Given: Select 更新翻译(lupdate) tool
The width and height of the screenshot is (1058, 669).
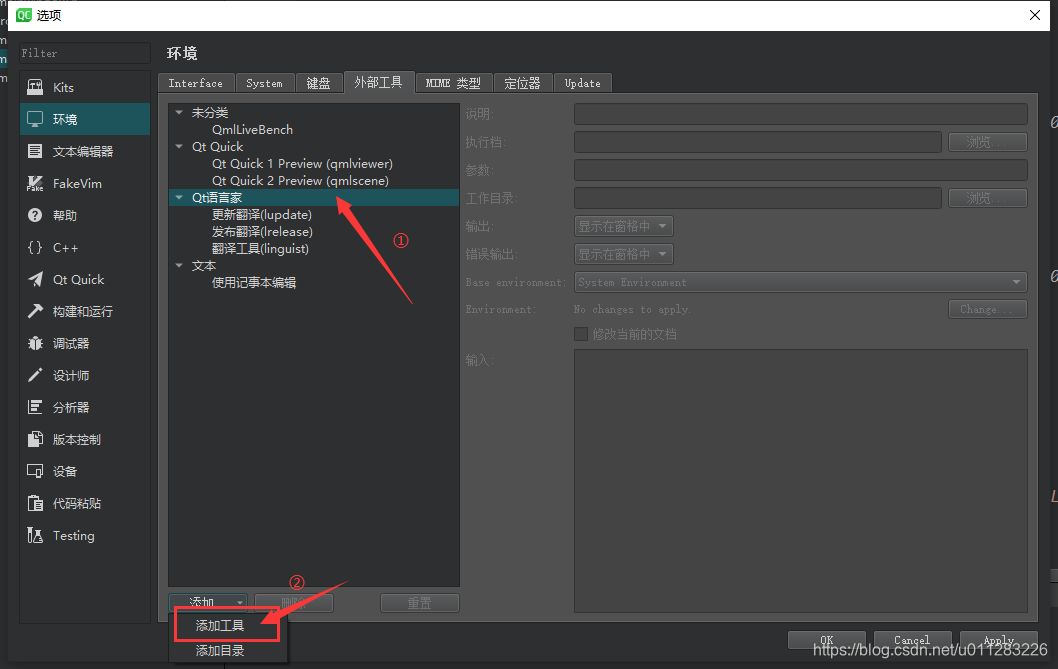Looking at the screenshot, I should tap(262, 215).
